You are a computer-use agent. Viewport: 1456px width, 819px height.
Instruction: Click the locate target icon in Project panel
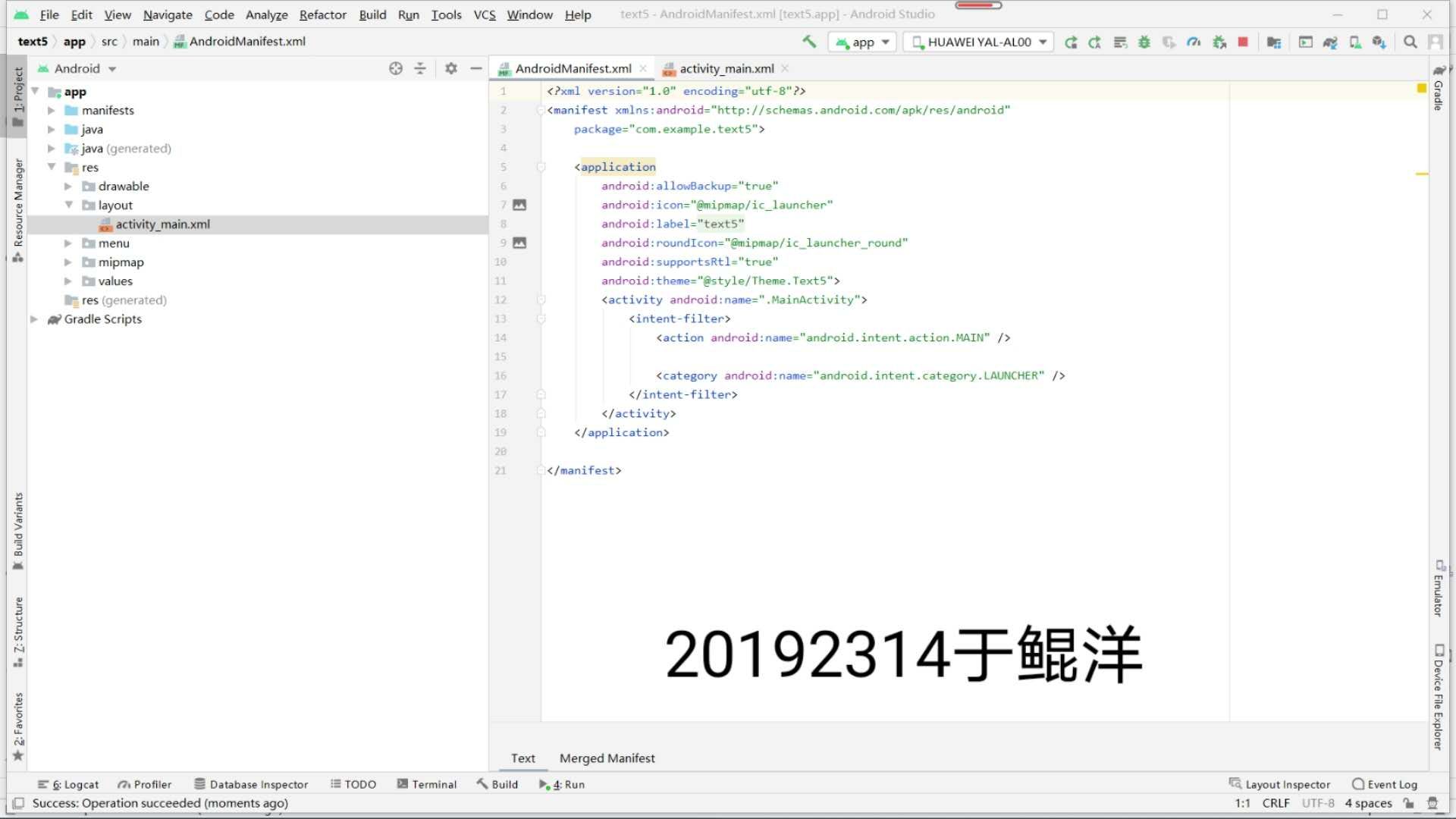(x=396, y=68)
